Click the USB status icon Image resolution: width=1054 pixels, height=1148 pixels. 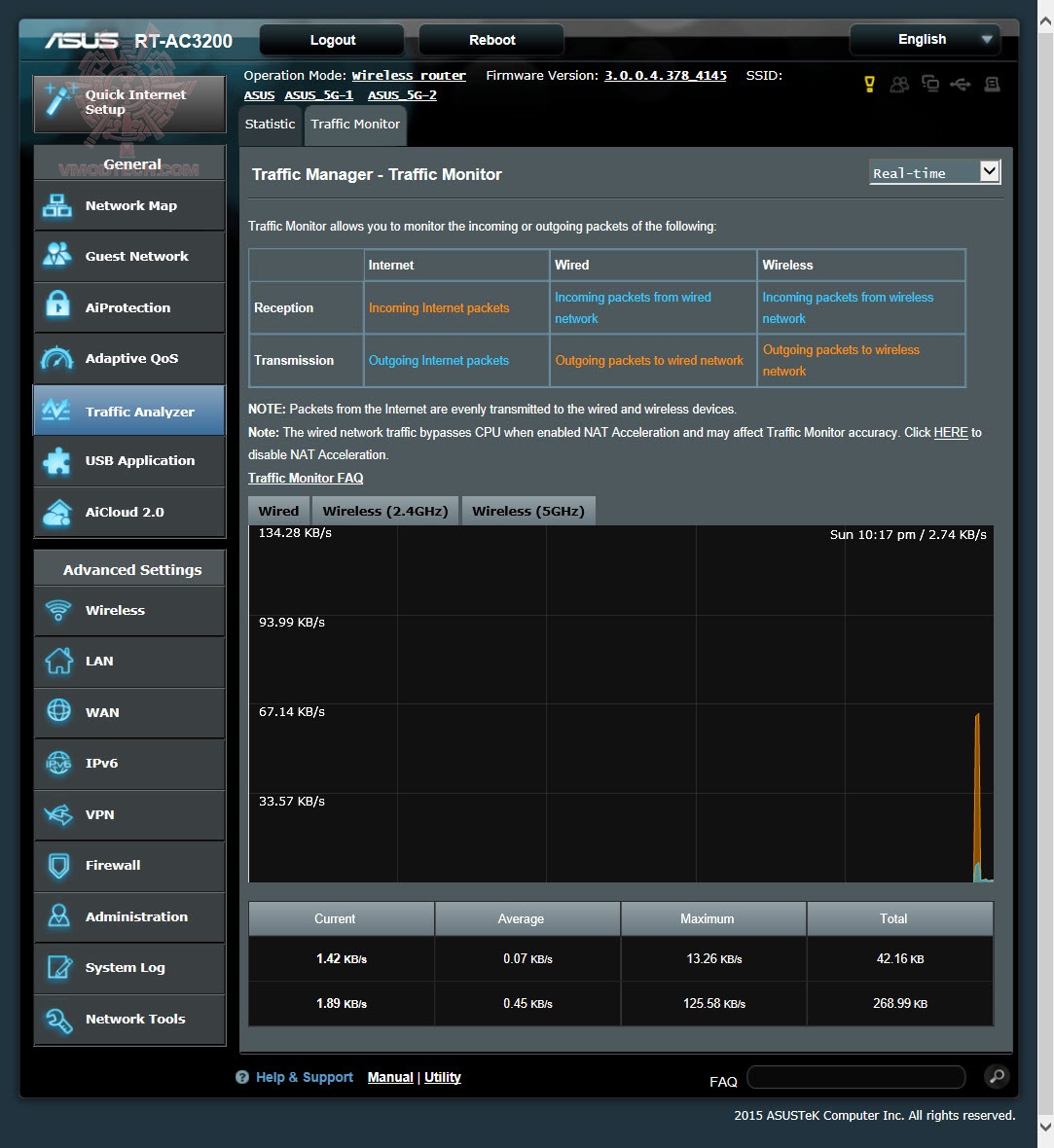[961, 85]
